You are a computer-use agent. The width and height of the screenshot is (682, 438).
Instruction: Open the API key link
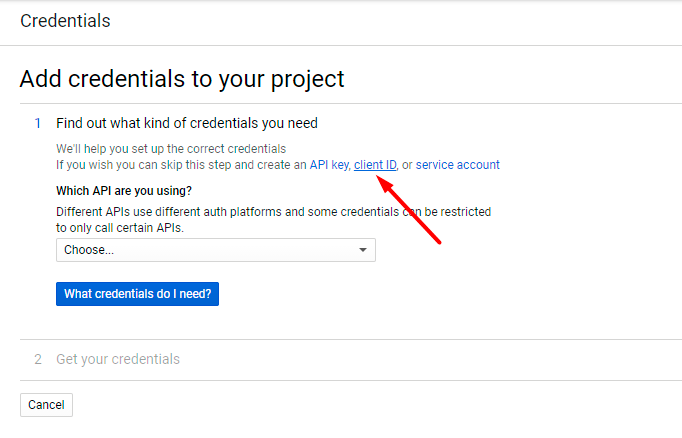(x=329, y=165)
